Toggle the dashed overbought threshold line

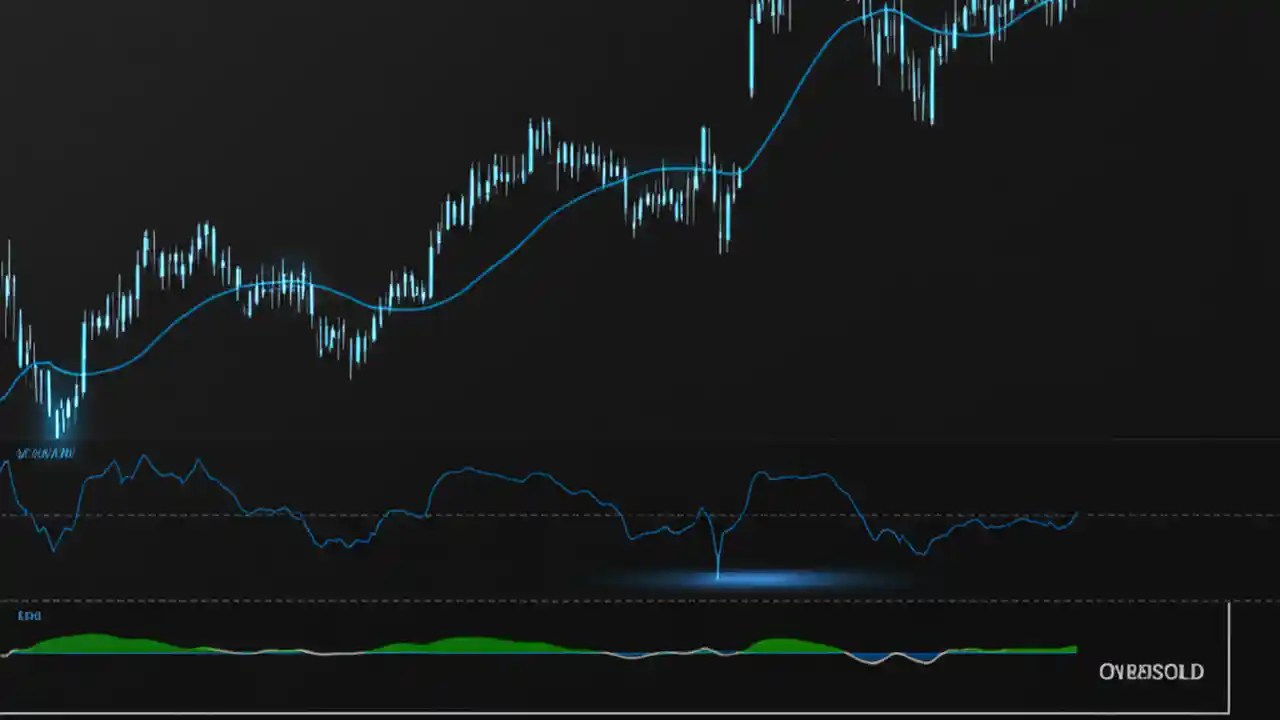[400, 512]
